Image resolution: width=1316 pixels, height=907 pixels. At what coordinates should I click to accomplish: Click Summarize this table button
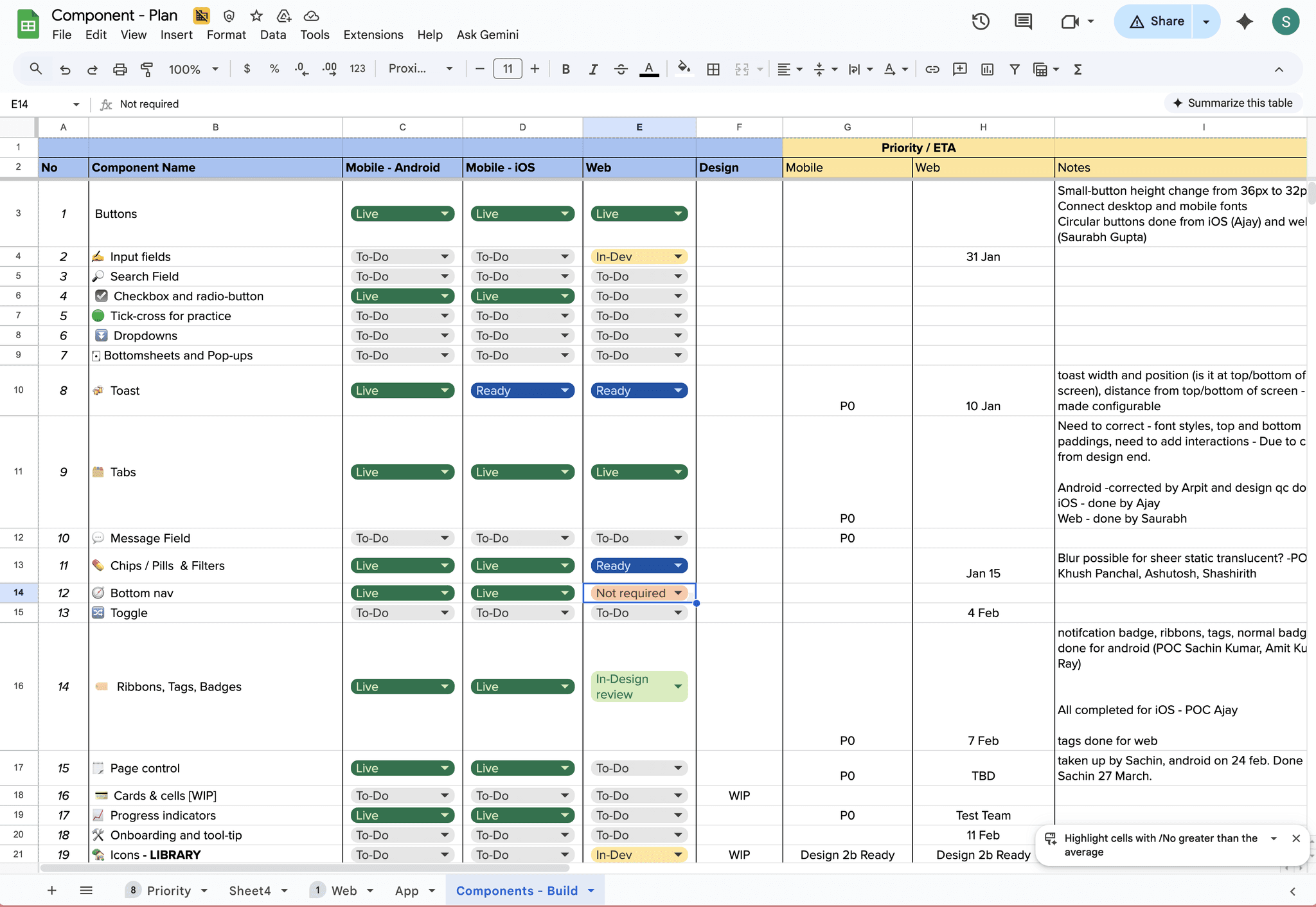(x=1232, y=103)
